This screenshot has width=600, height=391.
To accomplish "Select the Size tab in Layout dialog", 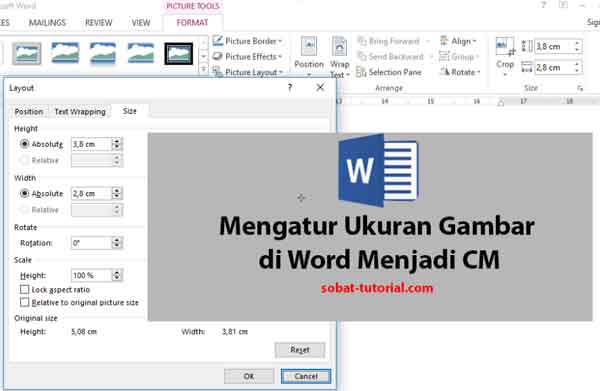I will (130, 111).
